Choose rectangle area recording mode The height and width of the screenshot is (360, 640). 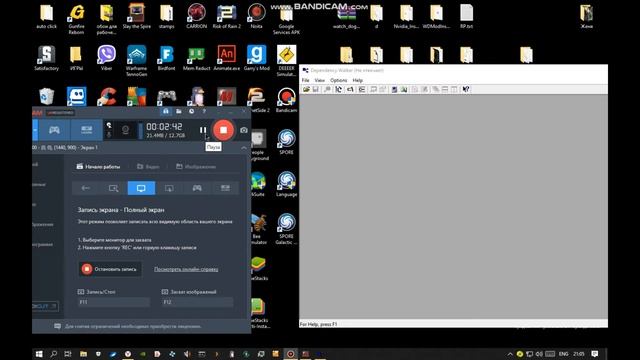pyautogui.click(x=113, y=188)
